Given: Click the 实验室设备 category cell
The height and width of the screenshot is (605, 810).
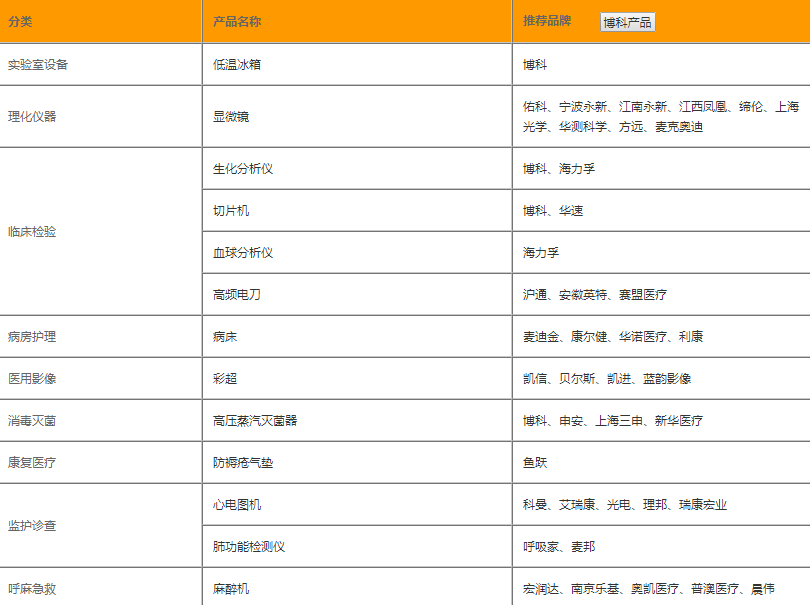Looking at the screenshot, I should 101,65.
